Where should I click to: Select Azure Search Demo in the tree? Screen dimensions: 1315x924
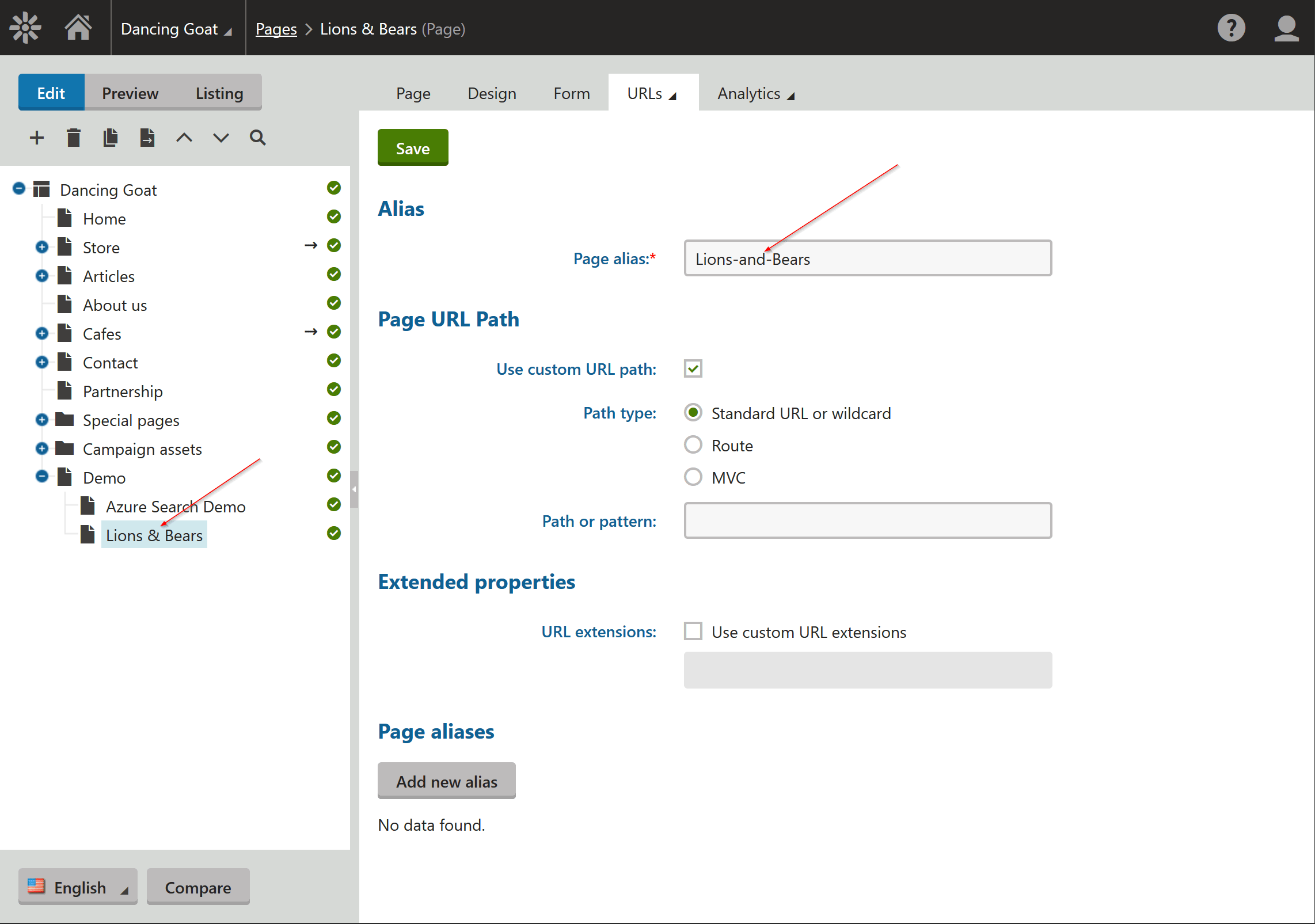(176, 507)
